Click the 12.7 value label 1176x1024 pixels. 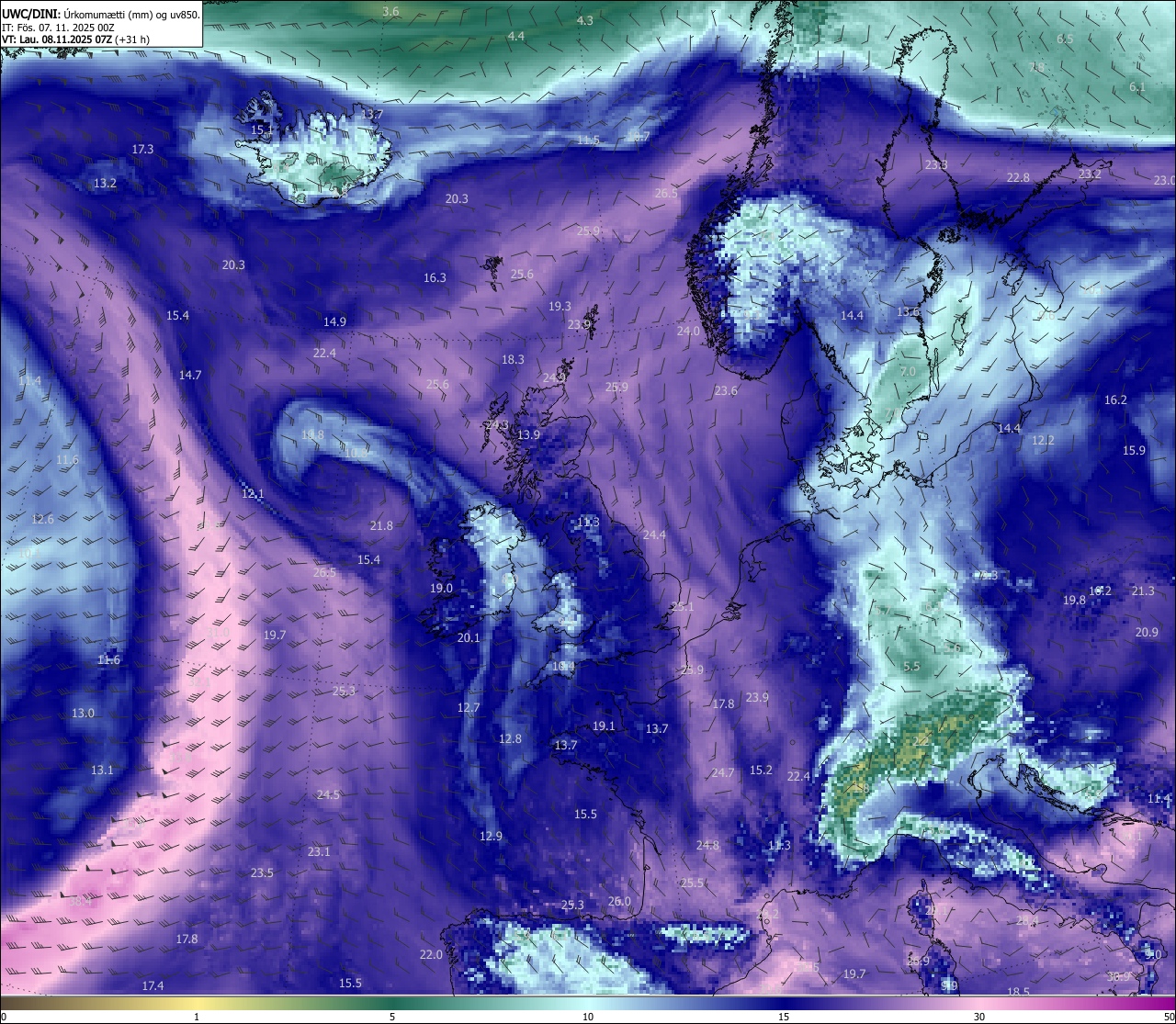tap(469, 708)
